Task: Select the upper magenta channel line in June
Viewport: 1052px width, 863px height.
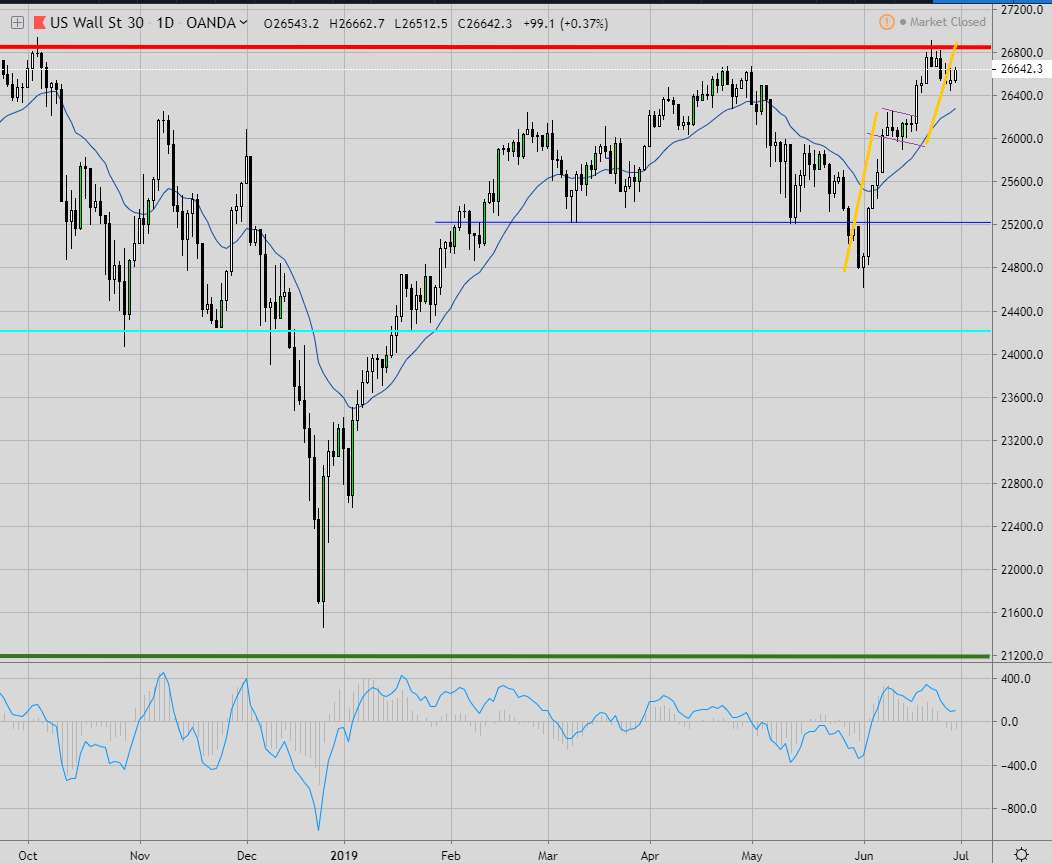Action: [x=899, y=112]
